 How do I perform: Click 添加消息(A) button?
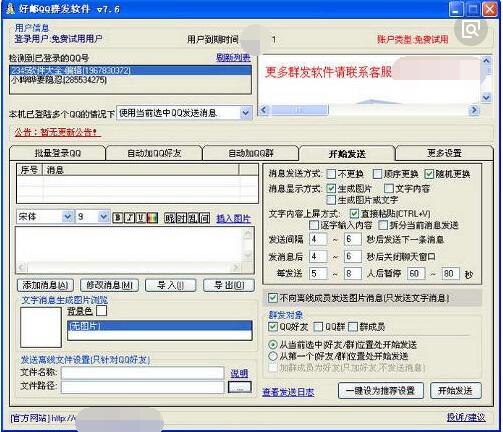pyautogui.click(x=45, y=285)
